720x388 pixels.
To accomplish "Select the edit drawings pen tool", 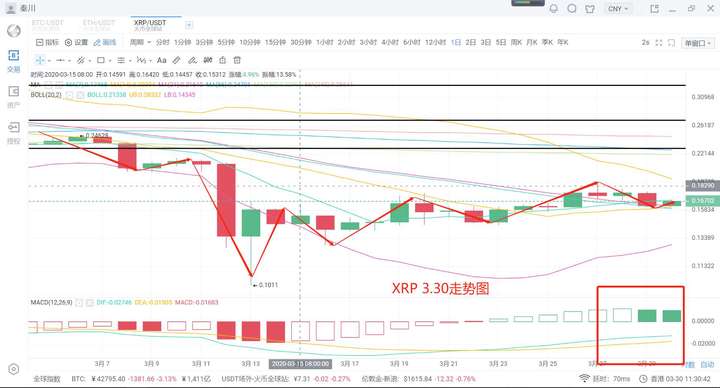I will pos(192,60).
